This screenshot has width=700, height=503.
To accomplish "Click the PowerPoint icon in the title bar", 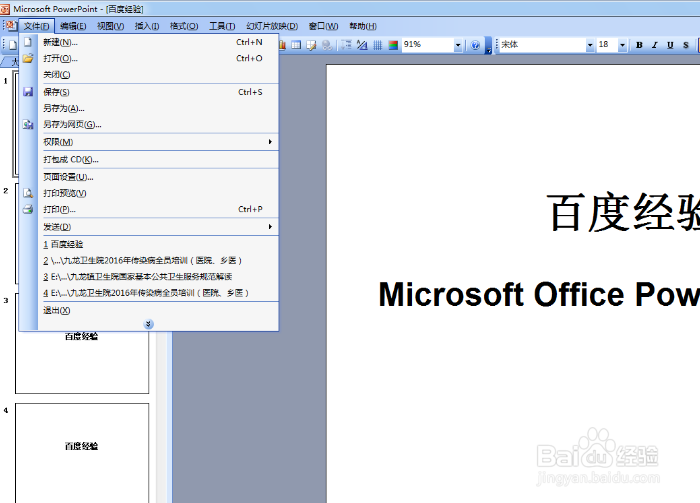I will tap(5, 8).
